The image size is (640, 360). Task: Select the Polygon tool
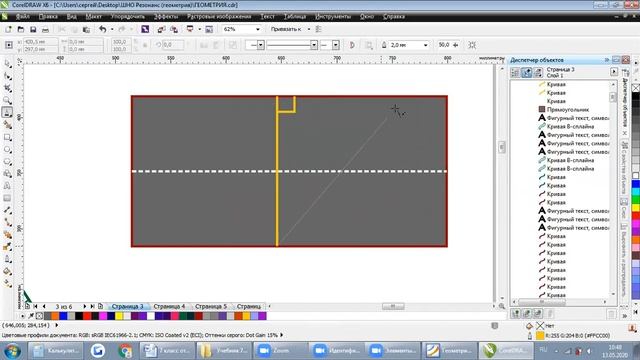[x=7, y=162]
